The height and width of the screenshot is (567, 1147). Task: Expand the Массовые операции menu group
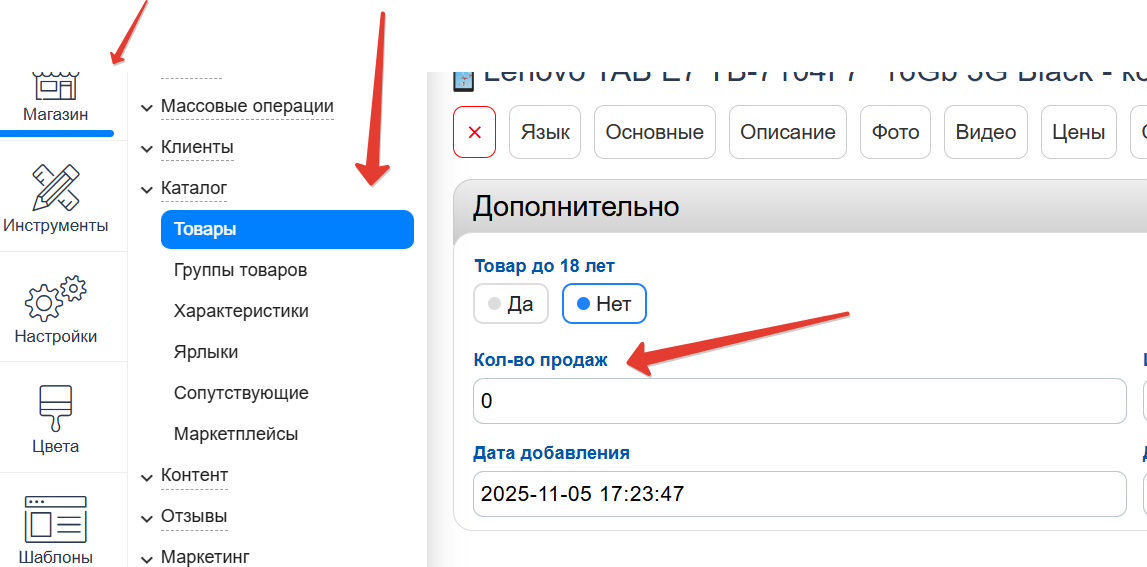pyautogui.click(x=247, y=106)
